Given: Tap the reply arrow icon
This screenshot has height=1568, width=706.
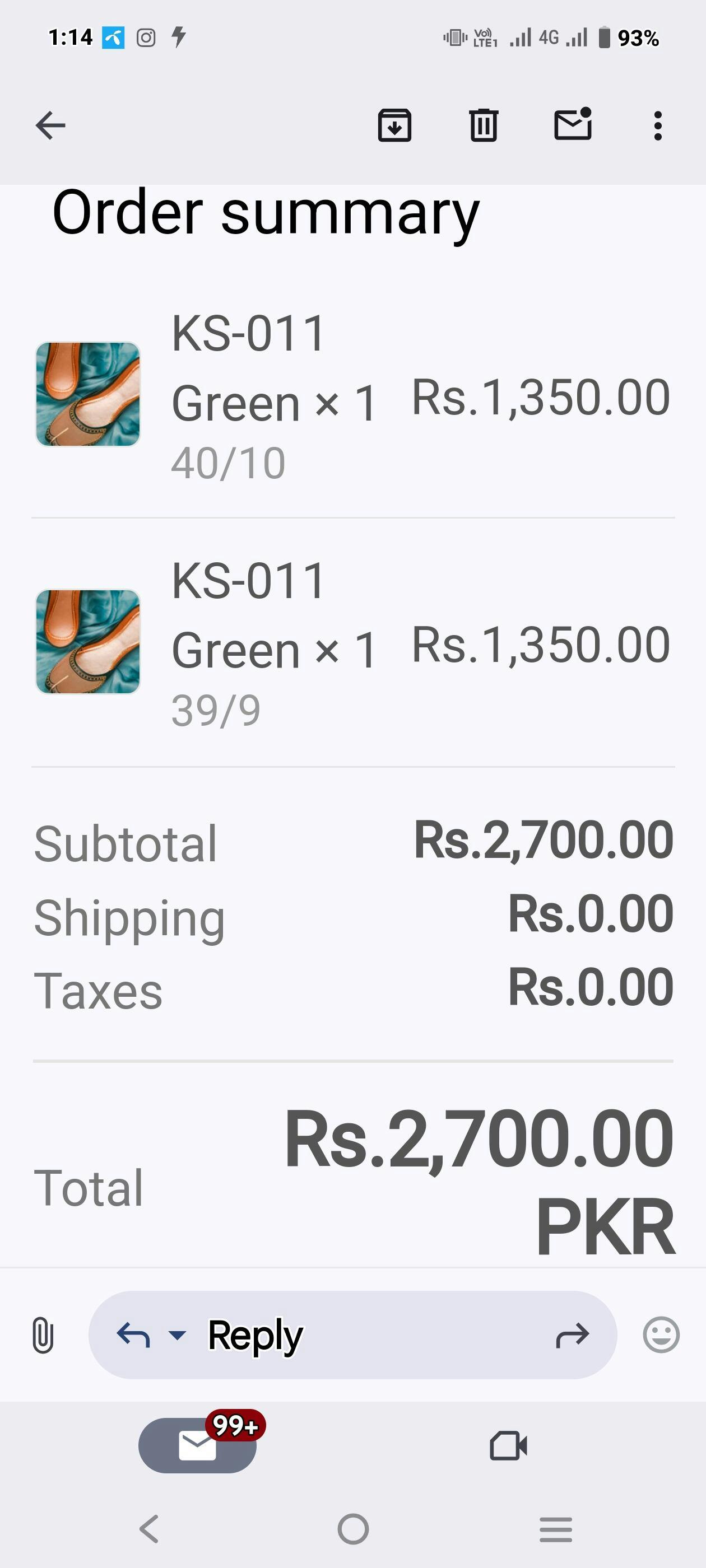Looking at the screenshot, I should (133, 1335).
